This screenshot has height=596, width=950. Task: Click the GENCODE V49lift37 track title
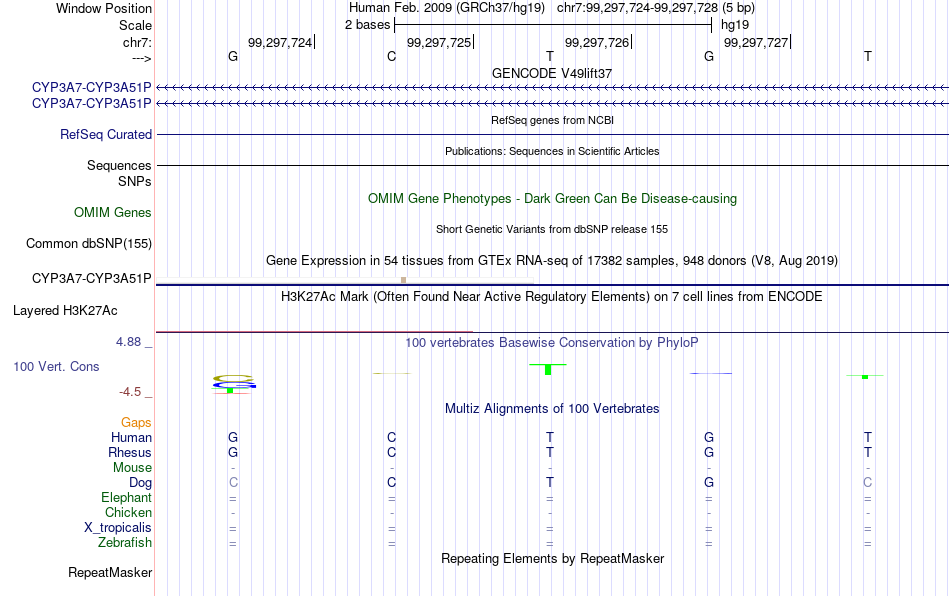point(552,73)
